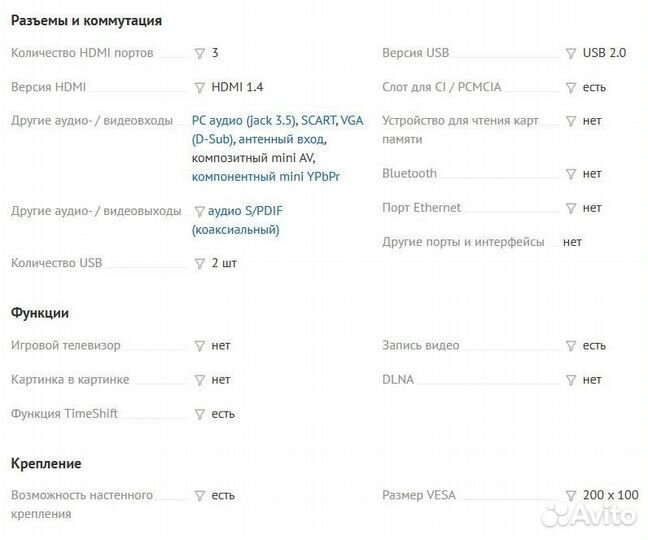Click filter icon for Порт Ethernet
Image resolution: width=648 pixels, height=540 pixels.
[x=571, y=208]
